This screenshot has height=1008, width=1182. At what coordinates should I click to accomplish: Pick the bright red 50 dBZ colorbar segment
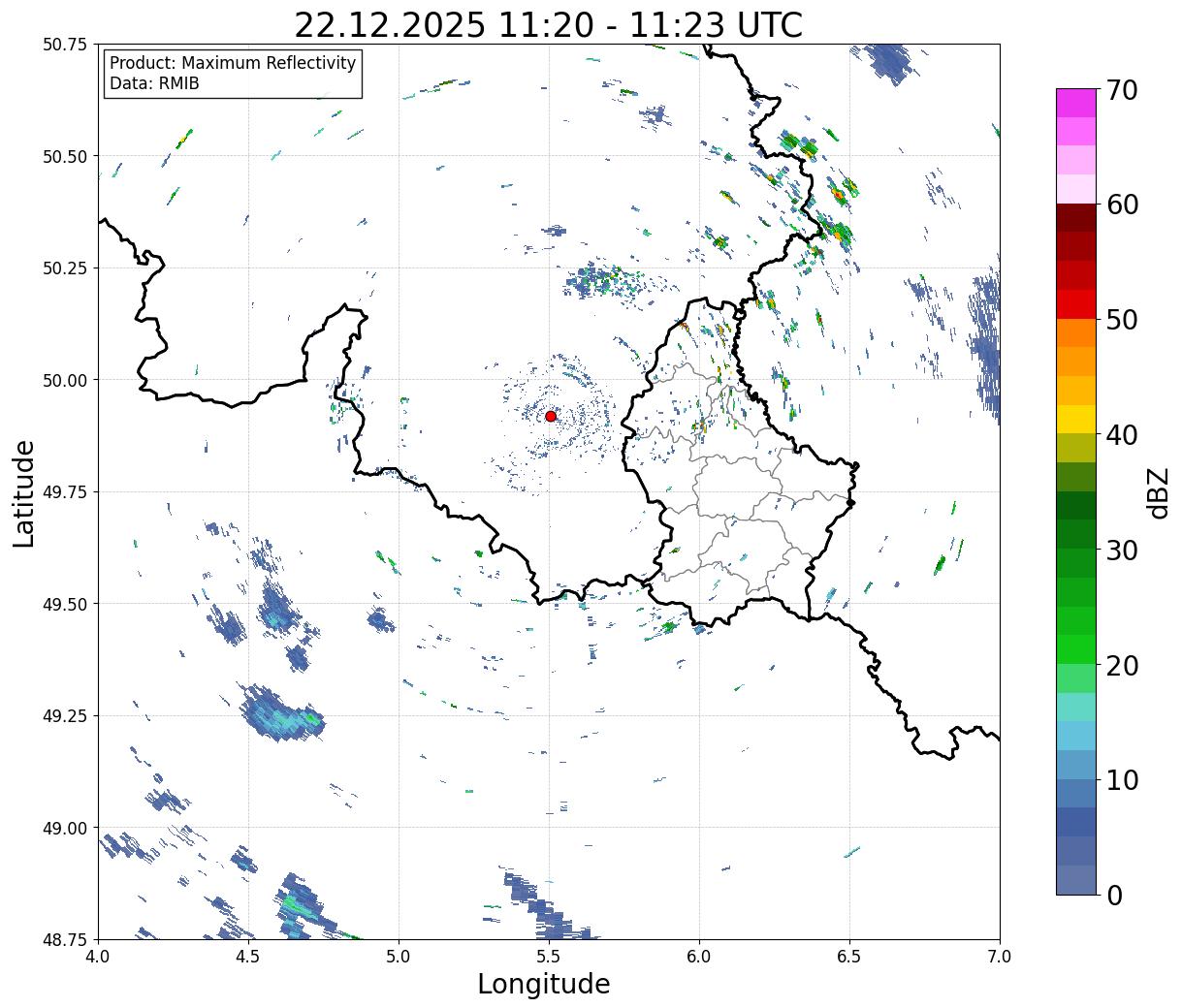tap(1076, 304)
